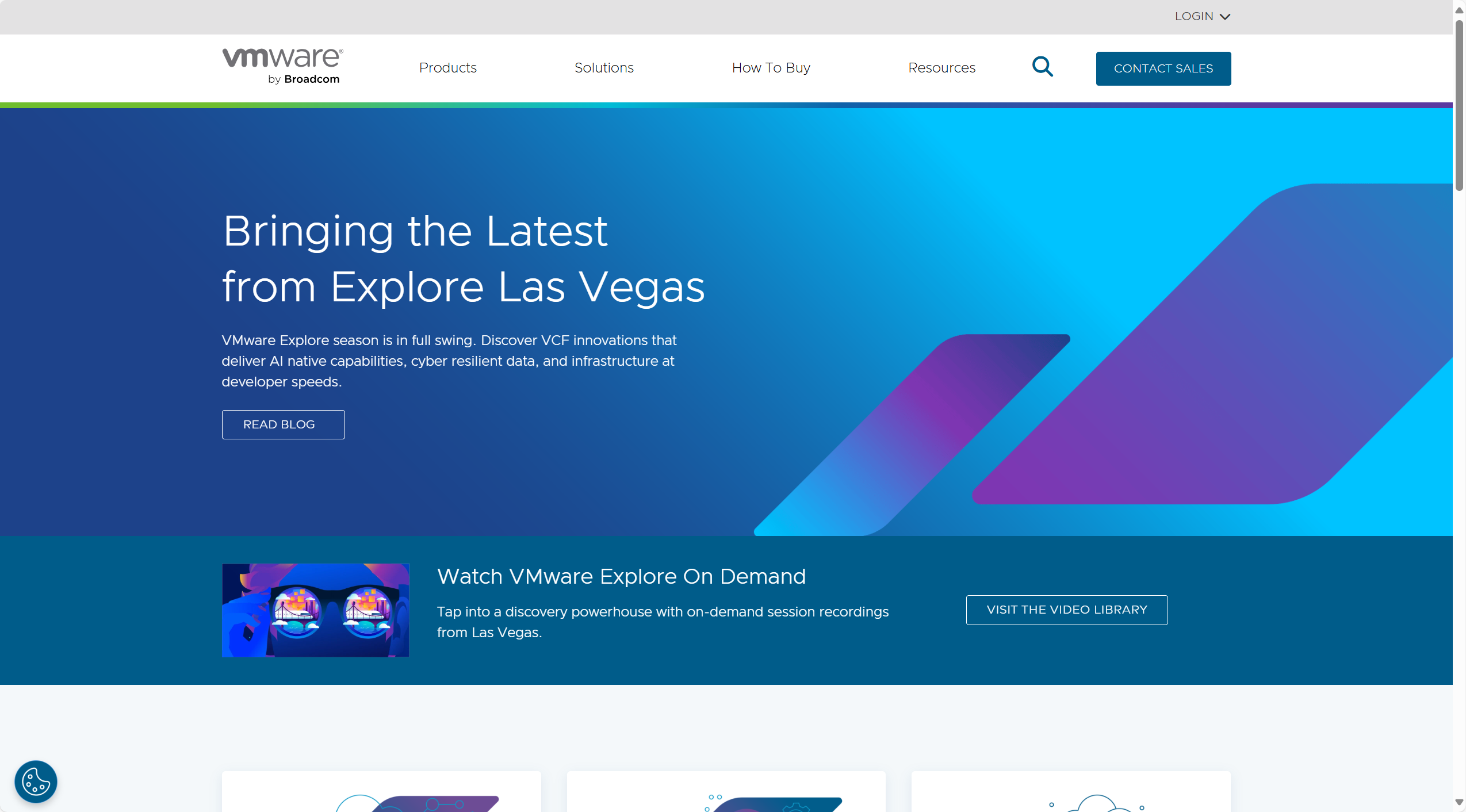Click the search magnifier icon
Image resolution: width=1466 pixels, height=812 pixels.
pyautogui.click(x=1042, y=67)
